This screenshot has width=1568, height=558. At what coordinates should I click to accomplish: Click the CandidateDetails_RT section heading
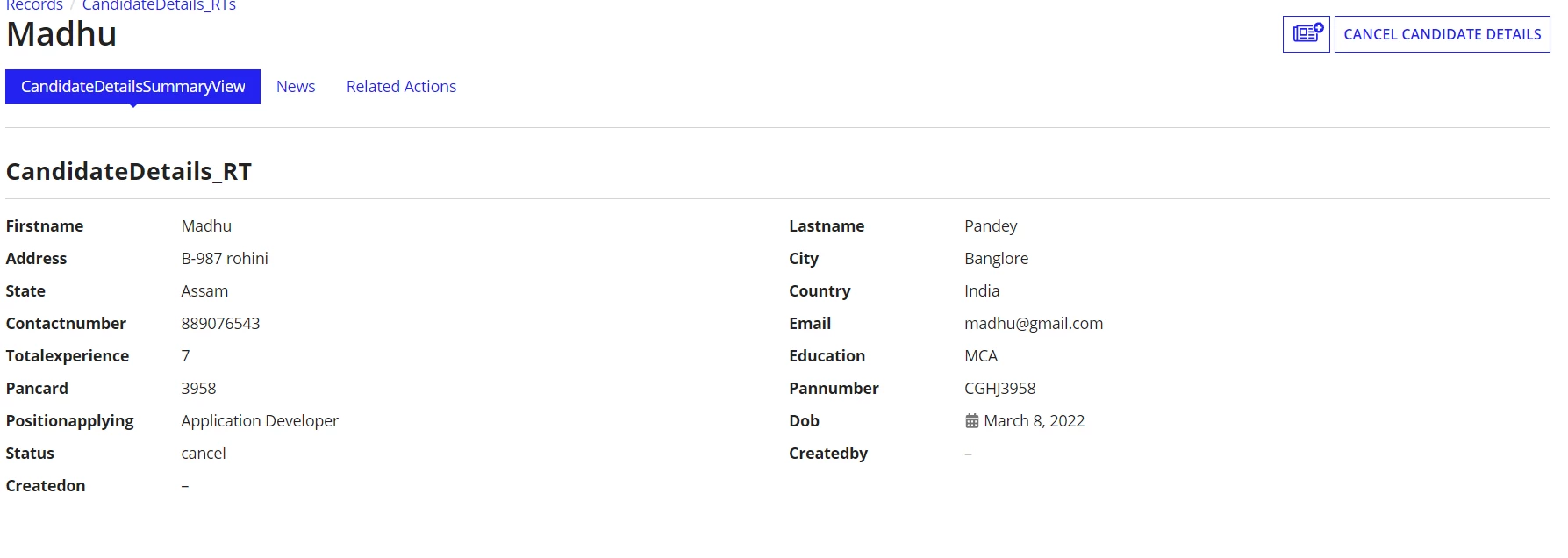point(129,171)
